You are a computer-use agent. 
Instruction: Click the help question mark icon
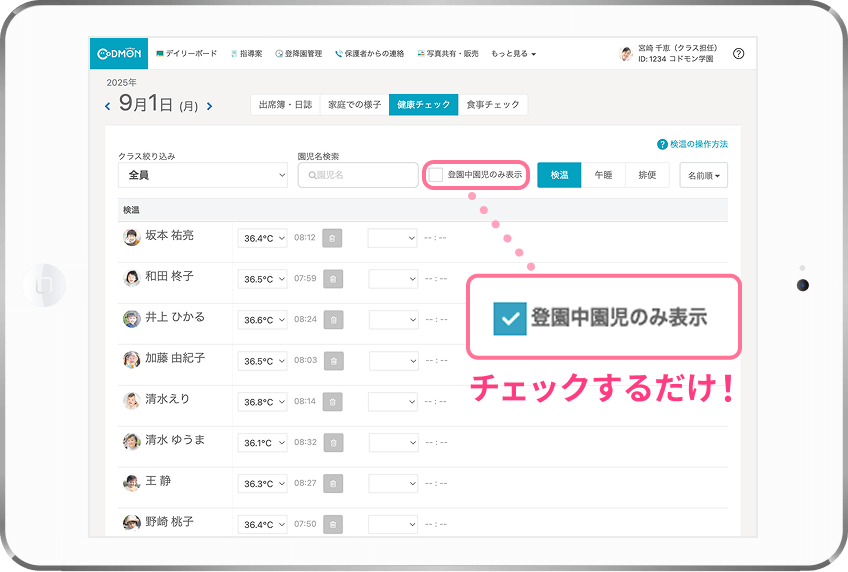738,54
